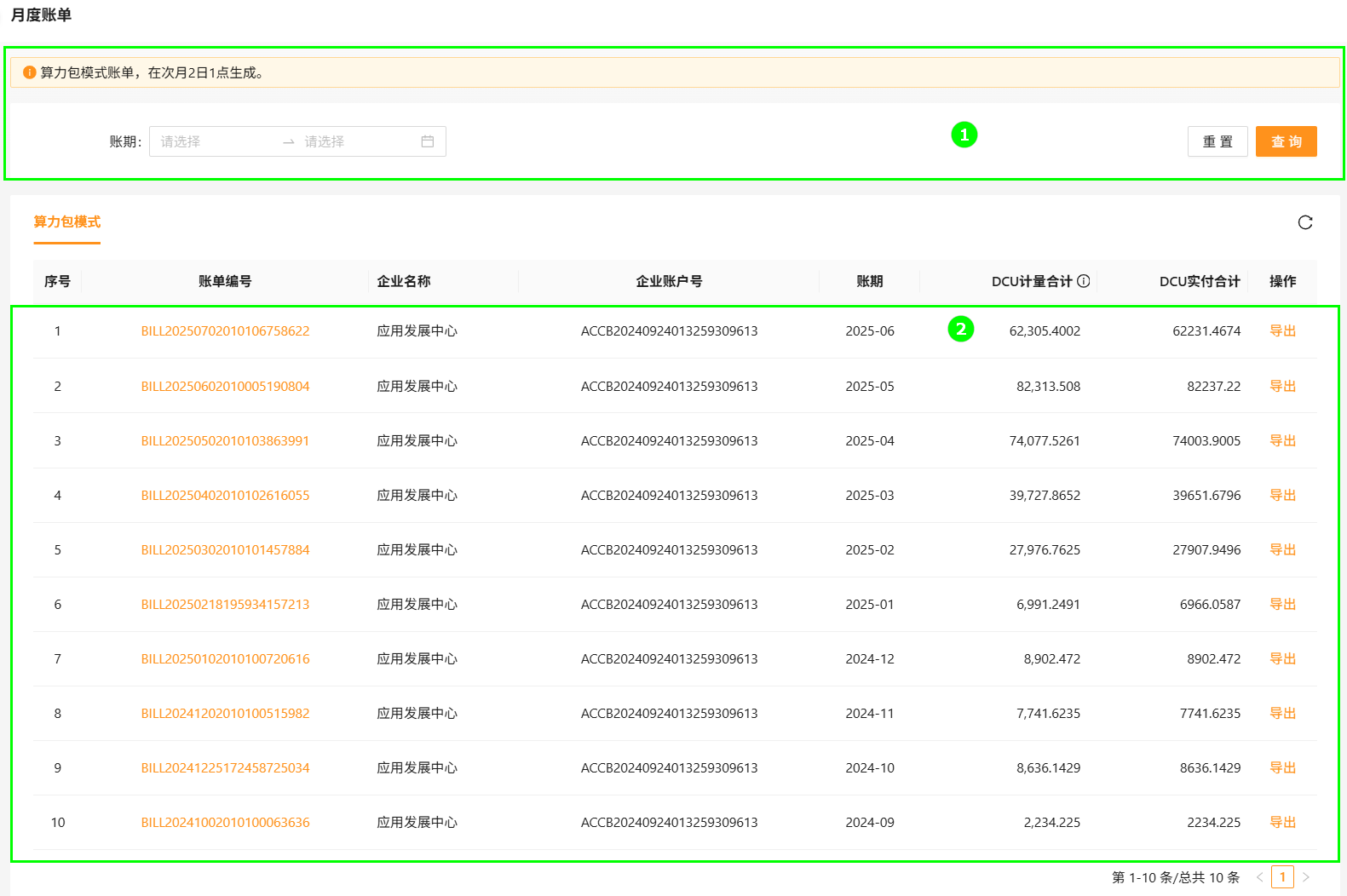Open bill BILL20241002010100063636
This screenshot has height=896, width=1347.
[225, 823]
